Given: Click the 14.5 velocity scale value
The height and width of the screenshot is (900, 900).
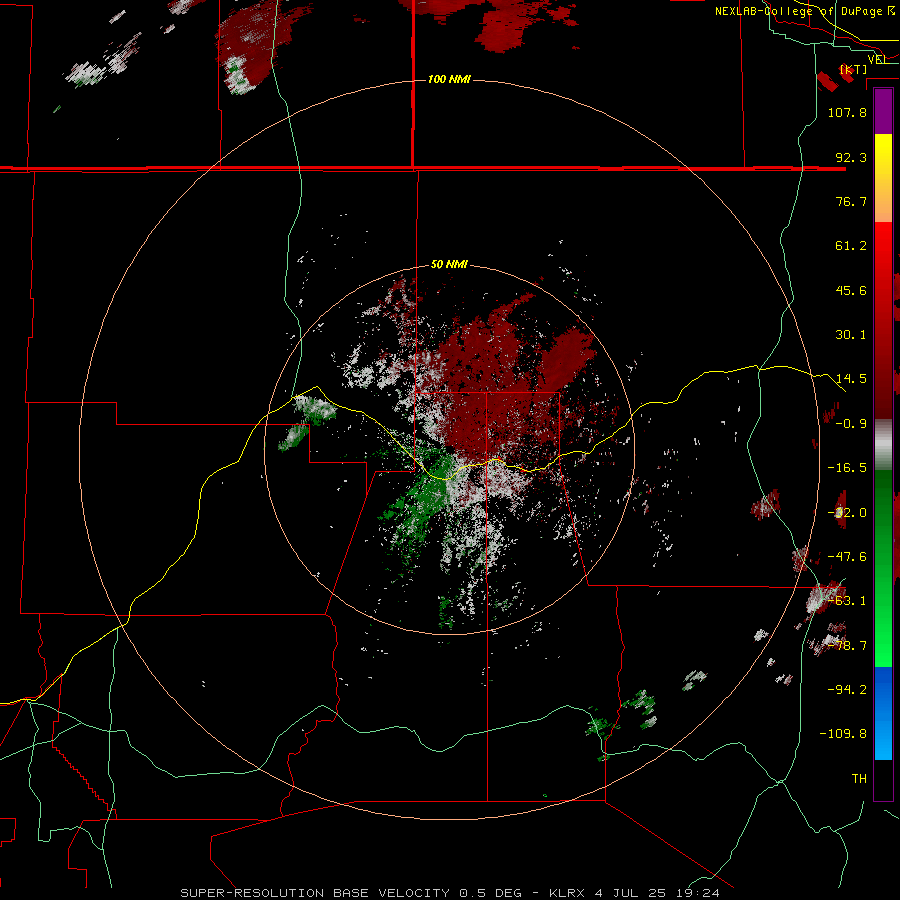Looking at the screenshot, I should [x=851, y=379].
